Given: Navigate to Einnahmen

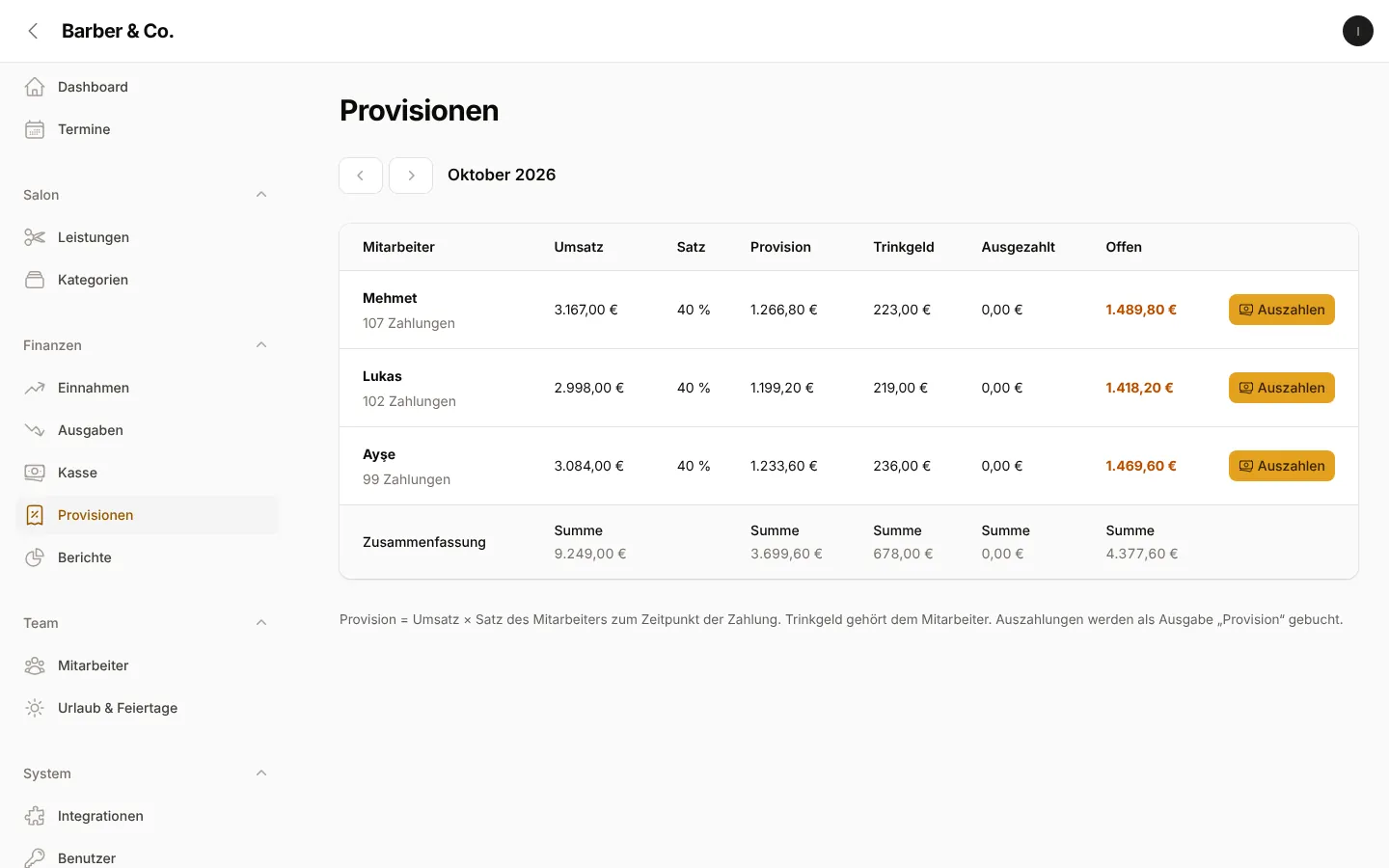Looking at the screenshot, I should (147, 388).
